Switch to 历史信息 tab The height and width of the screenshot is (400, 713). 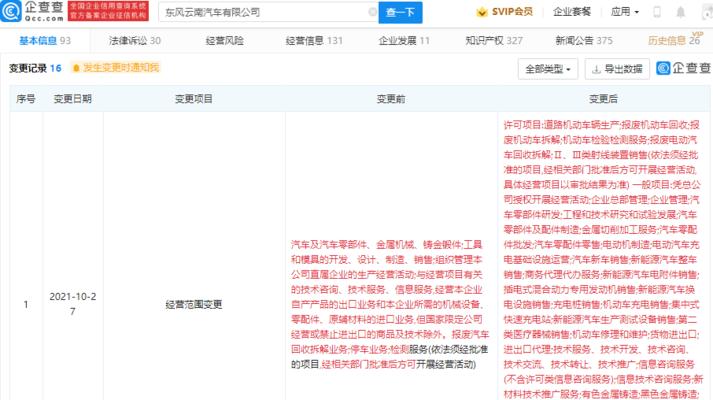tap(674, 40)
